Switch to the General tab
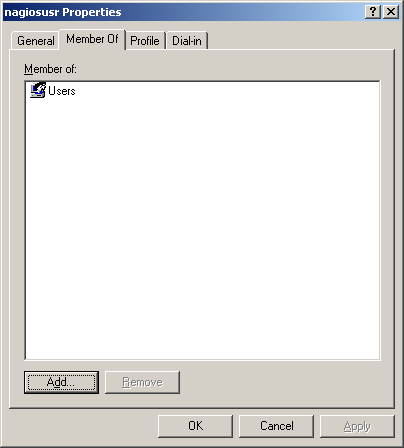This screenshot has width=404, height=448. point(36,41)
